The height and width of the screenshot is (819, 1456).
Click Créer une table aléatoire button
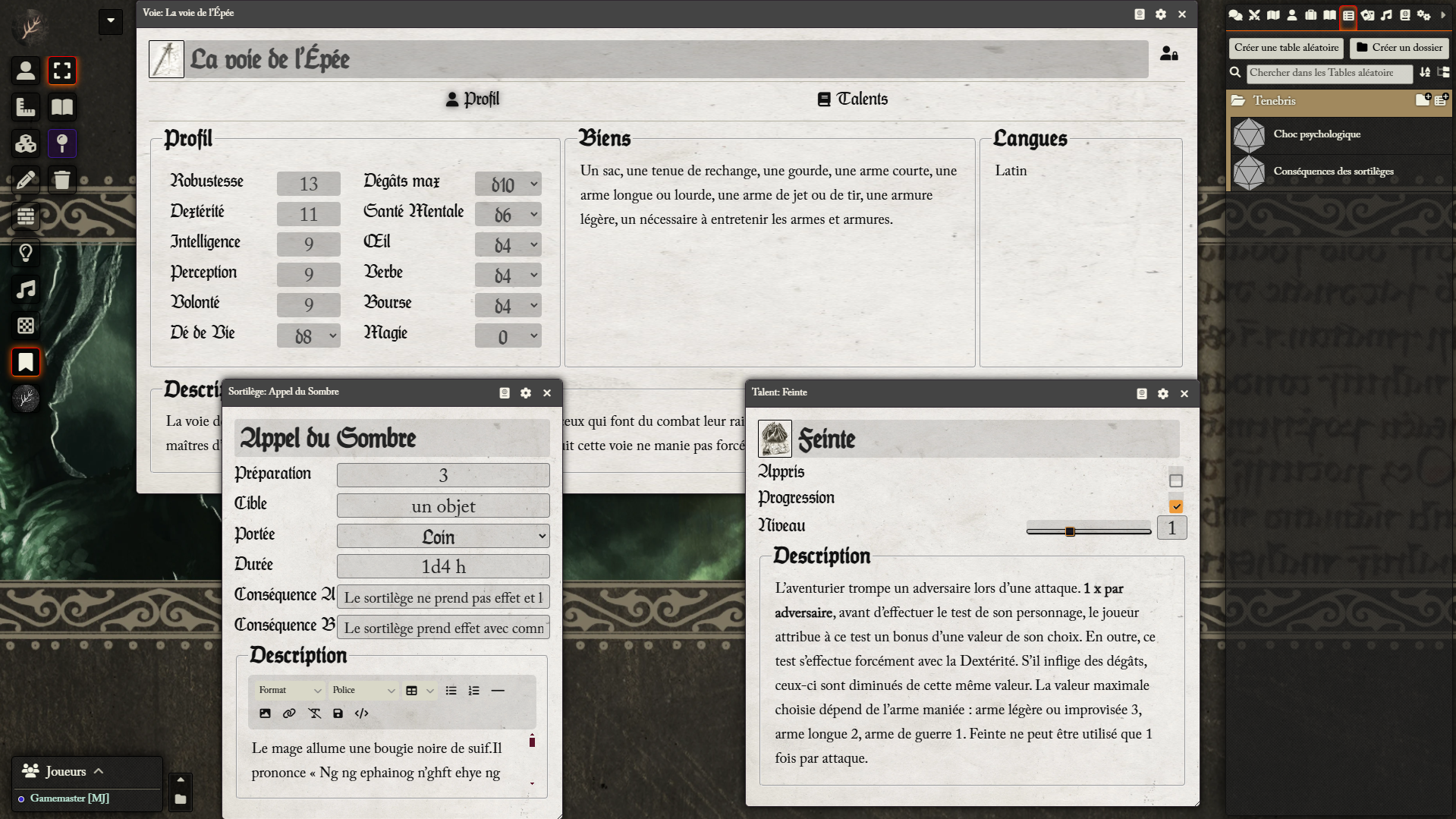pyautogui.click(x=1285, y=48)
